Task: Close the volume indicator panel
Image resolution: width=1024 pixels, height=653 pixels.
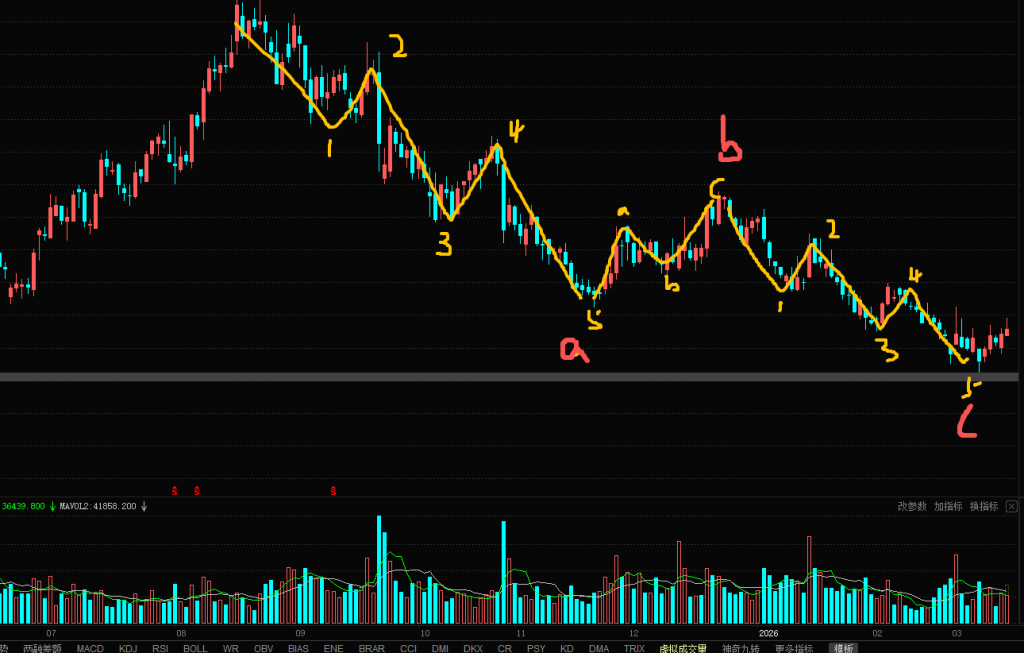Action: (1013, 507)
